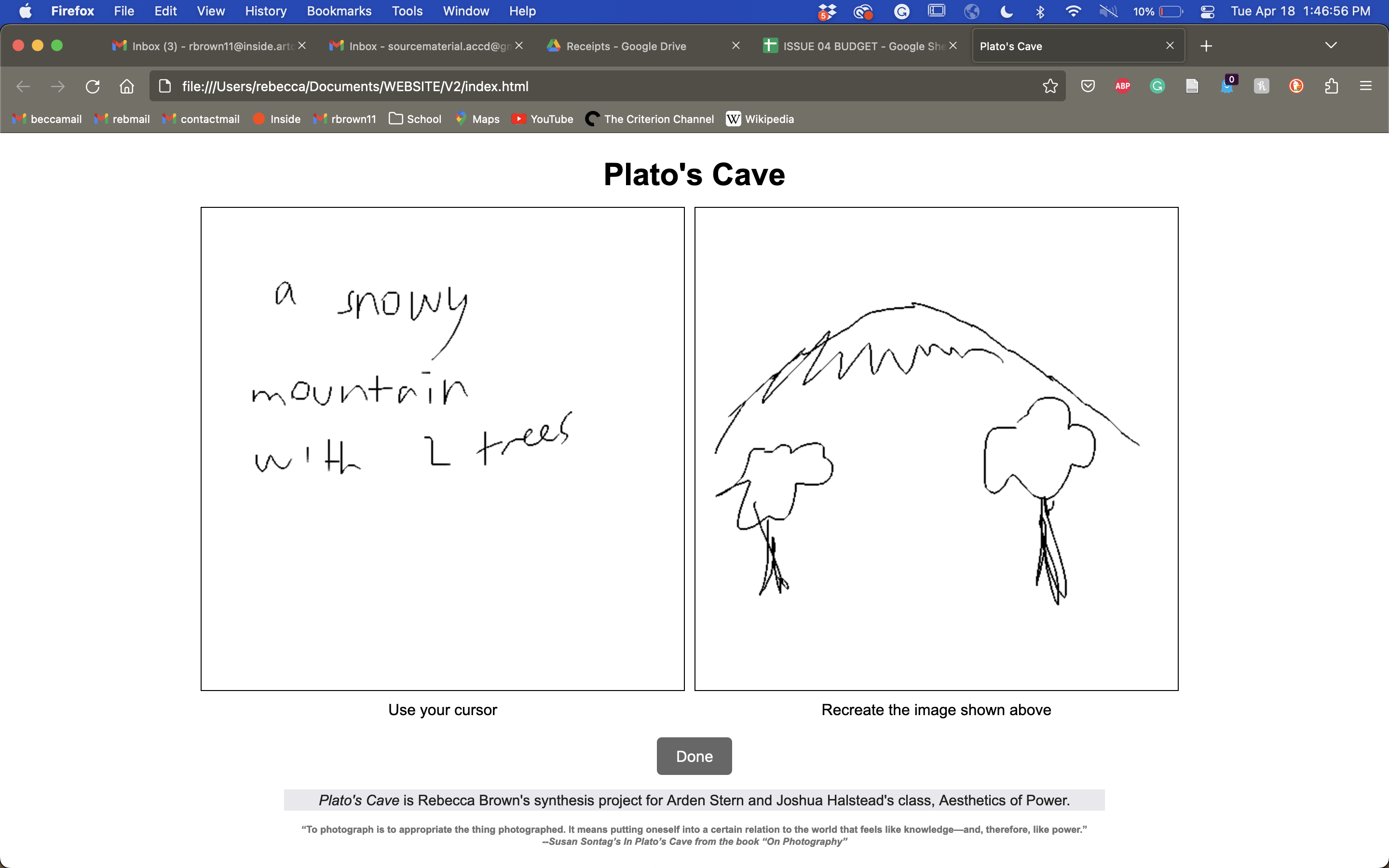Toggle Do Not Disturb moon icon
This screenshot has height=868, width=1389.
point(1006,11)
